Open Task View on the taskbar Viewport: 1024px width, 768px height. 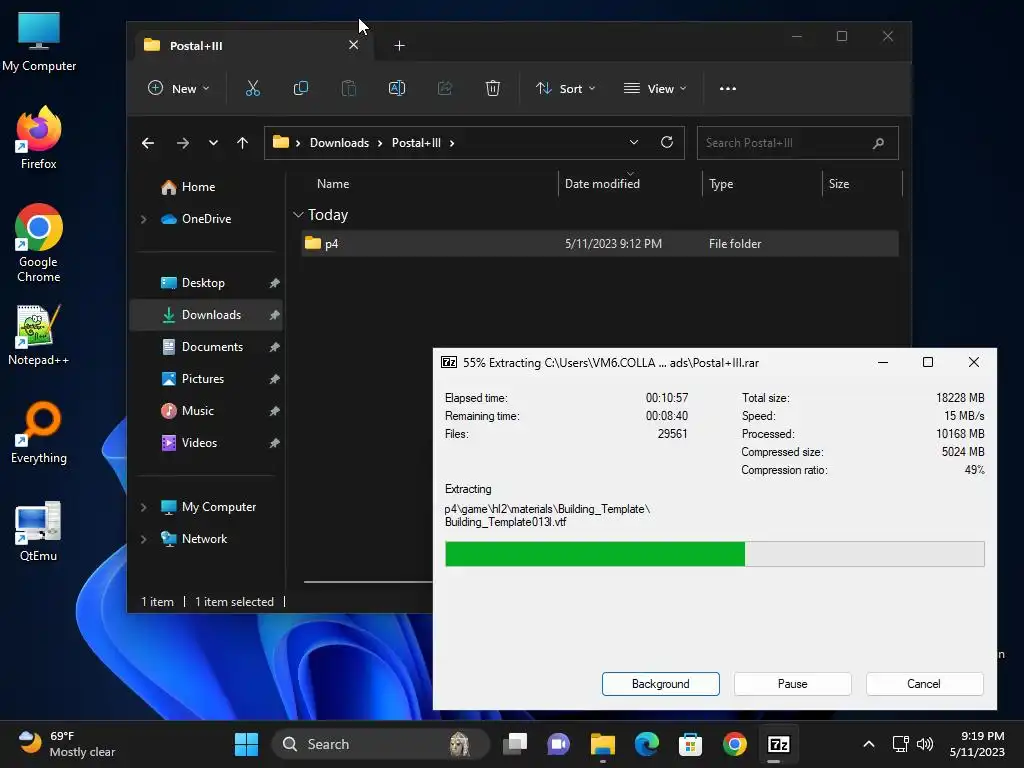tap(515, 744)
